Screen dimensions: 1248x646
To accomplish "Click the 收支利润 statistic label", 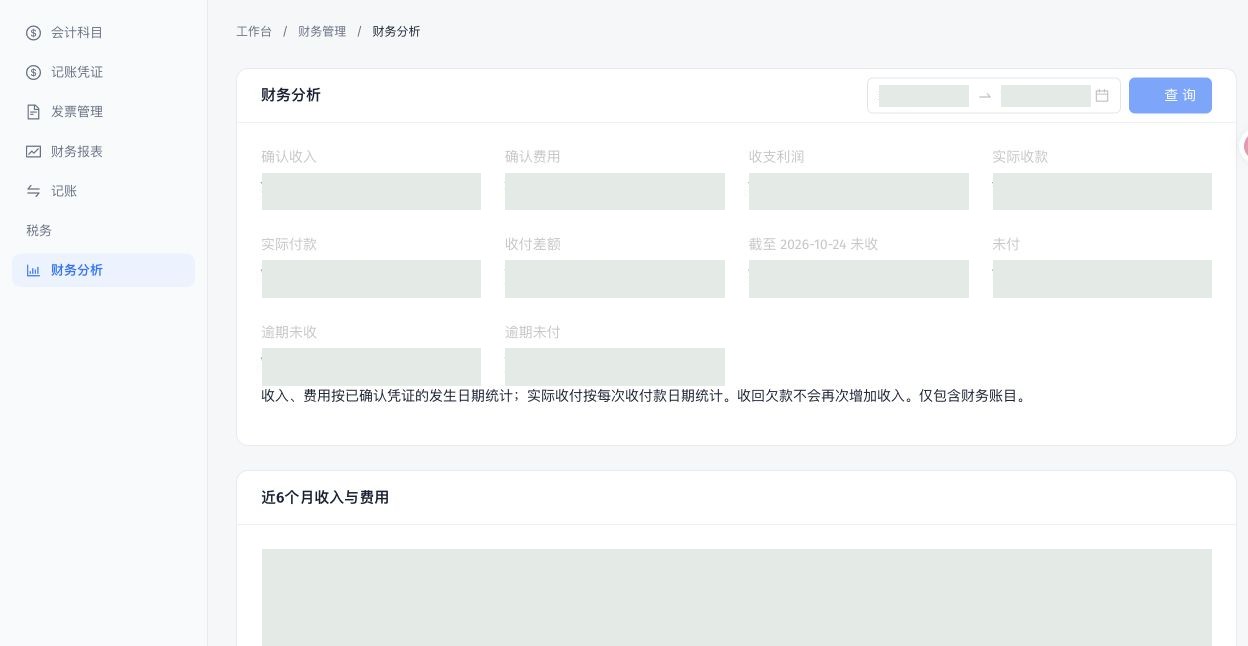I will [777, 157].
